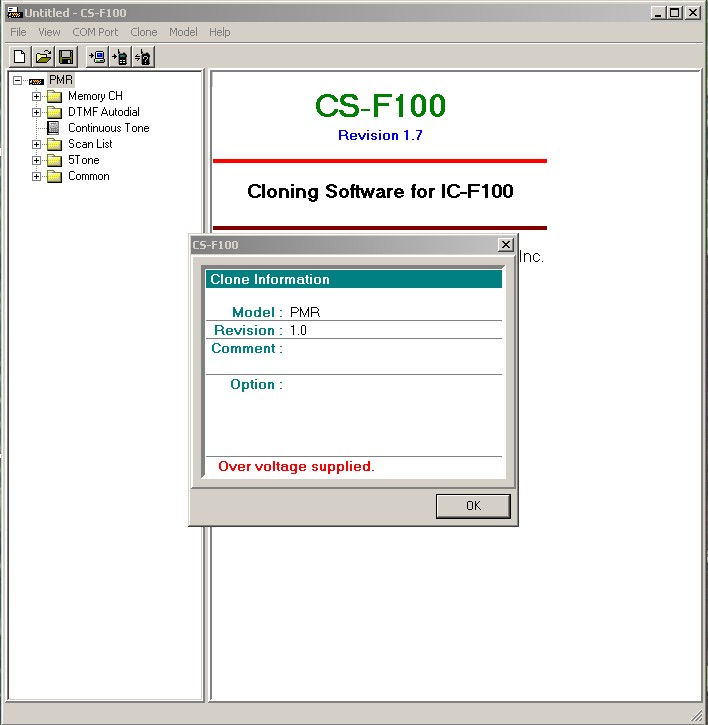Viewport: 708px width, 725px height.
Task: Click Cloning Software for IC-F100 heading
Action: (380, 191)
